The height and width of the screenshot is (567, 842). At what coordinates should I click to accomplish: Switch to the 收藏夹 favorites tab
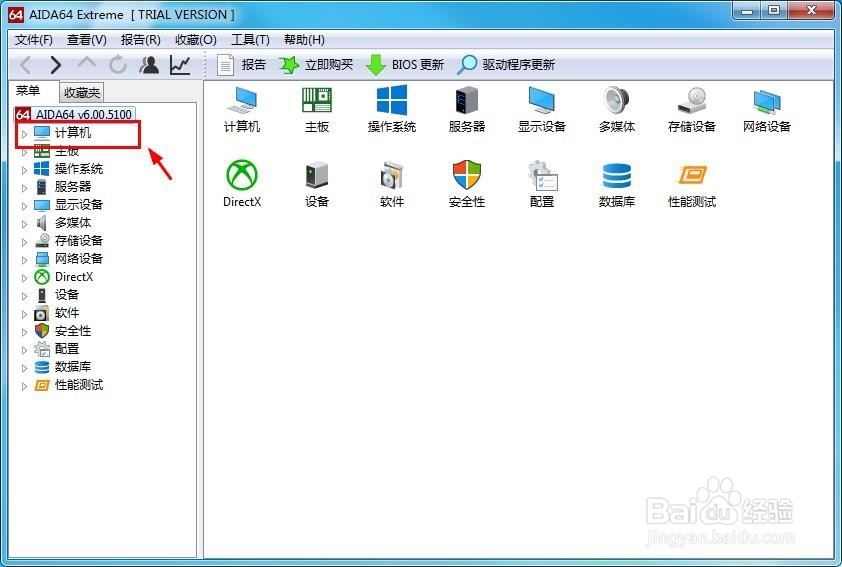click(82, 92)
